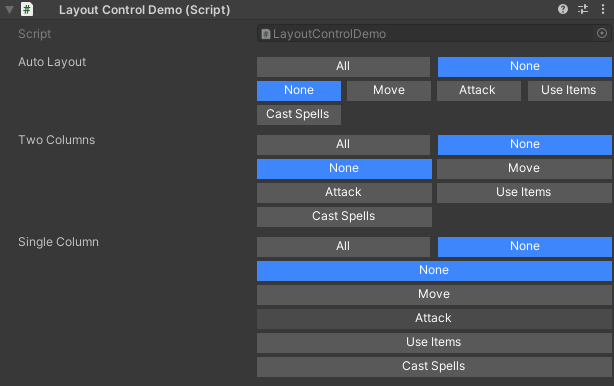Select top None button in Auto Layout
Screen dimensions: 614x386
[x=525, y=67]
